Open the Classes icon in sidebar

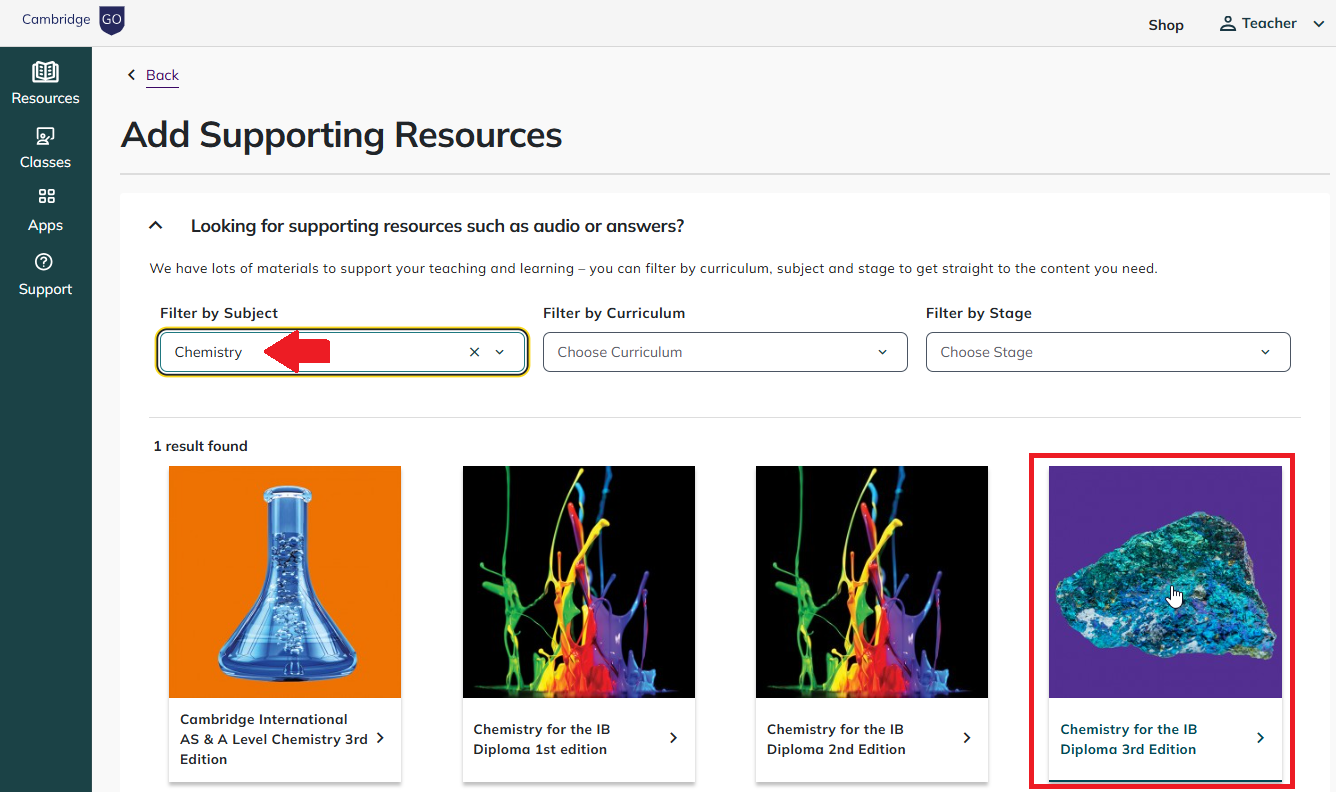tap(45, 136)
